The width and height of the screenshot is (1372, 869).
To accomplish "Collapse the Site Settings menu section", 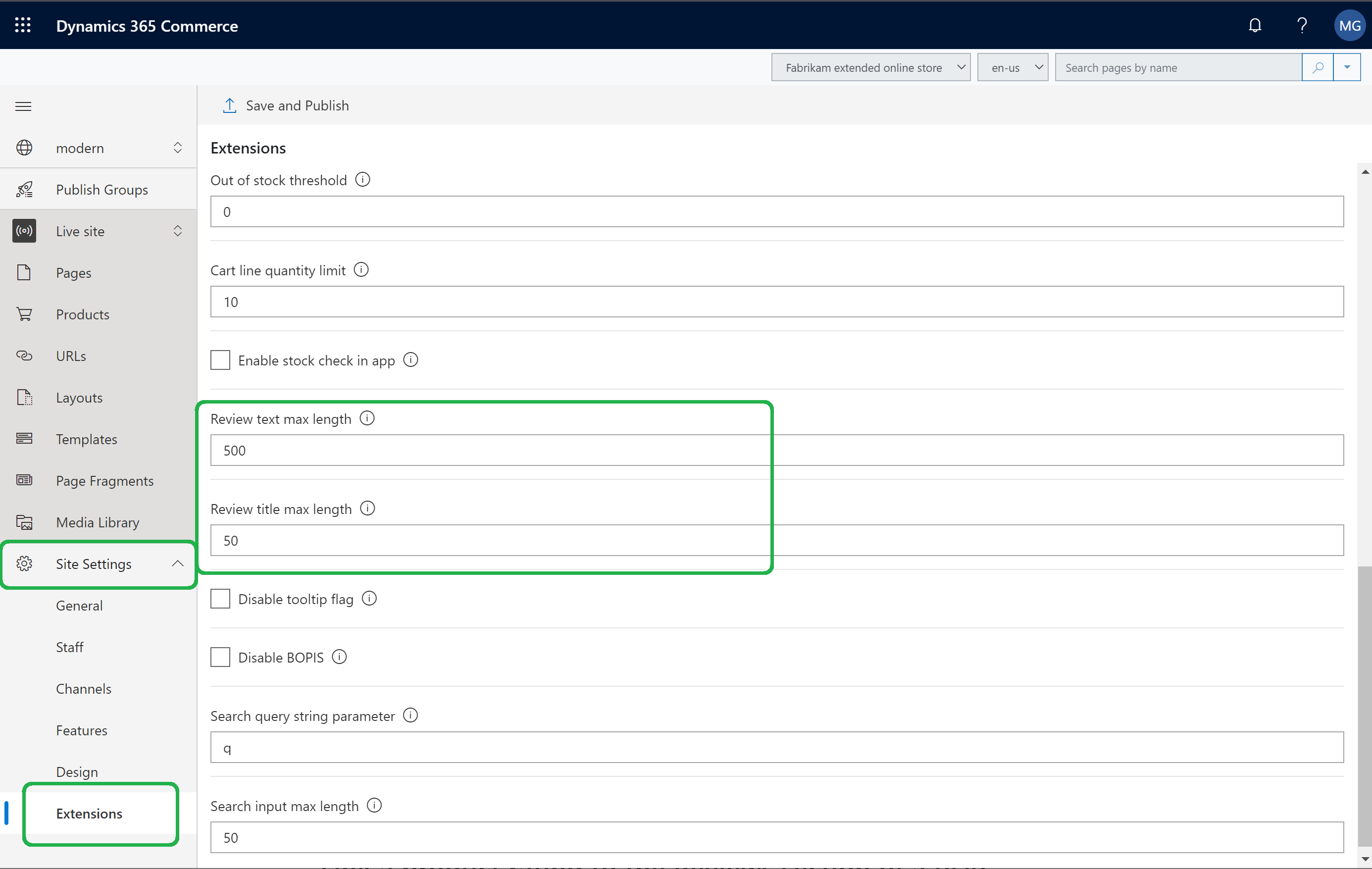I will click(x=178, y=563).
